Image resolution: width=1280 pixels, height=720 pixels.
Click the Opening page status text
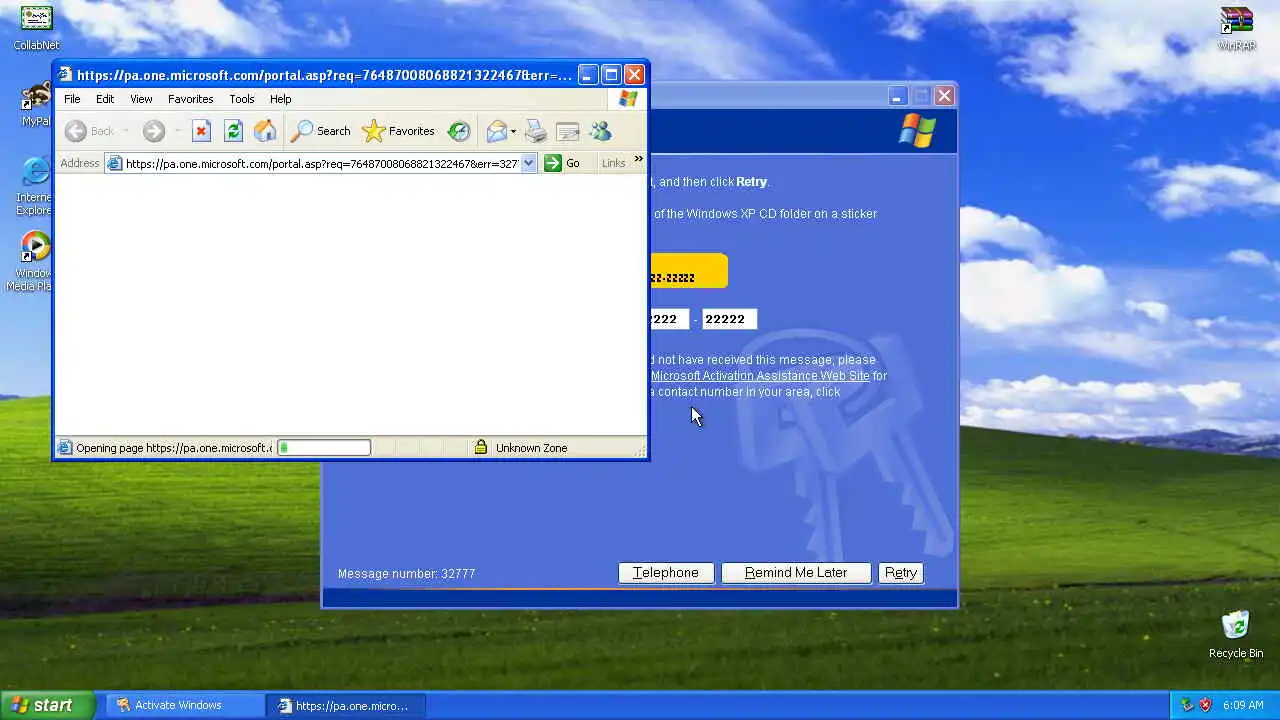173,448
